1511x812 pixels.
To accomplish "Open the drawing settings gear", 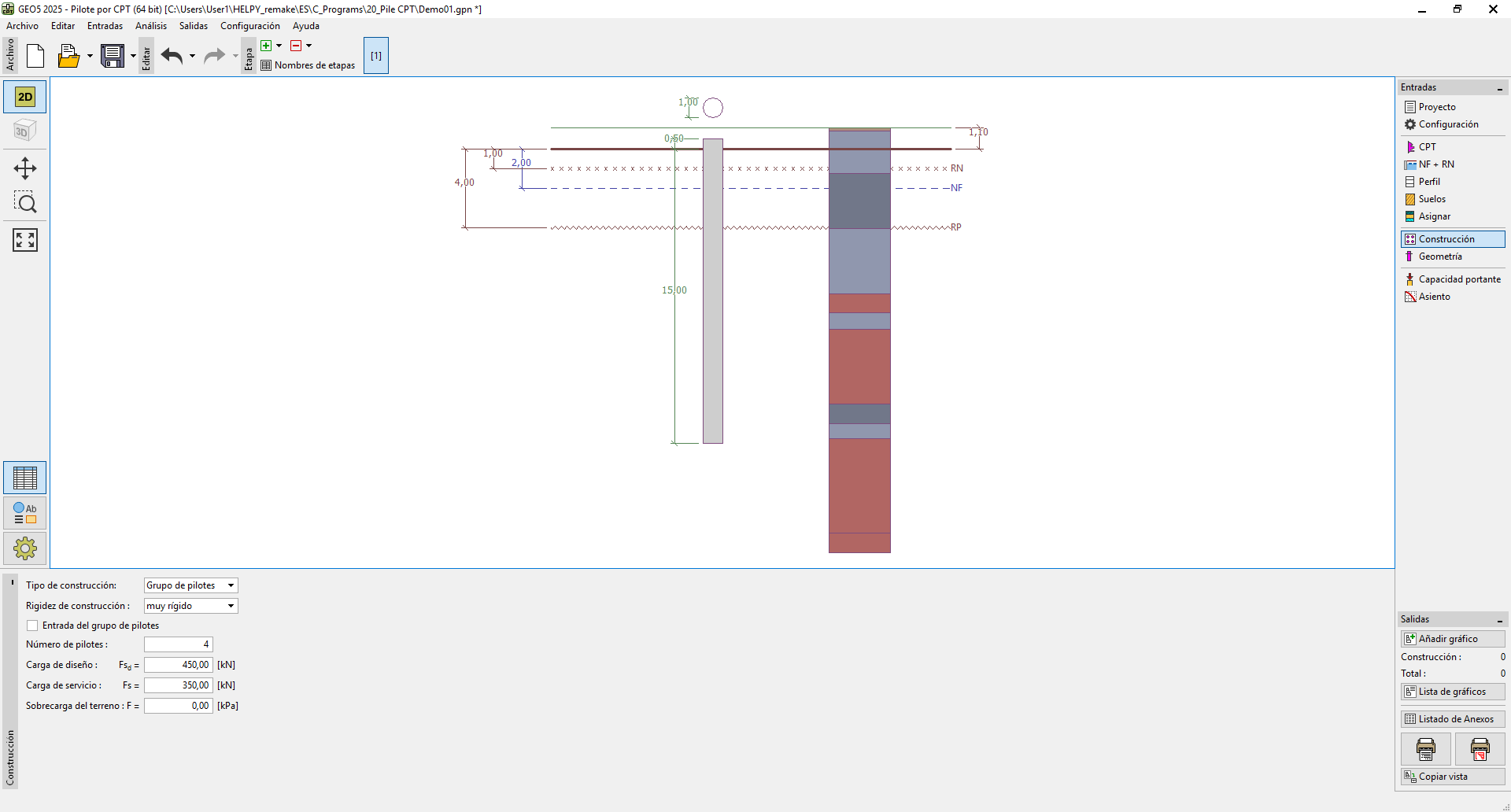I will [x=25, y=548].
